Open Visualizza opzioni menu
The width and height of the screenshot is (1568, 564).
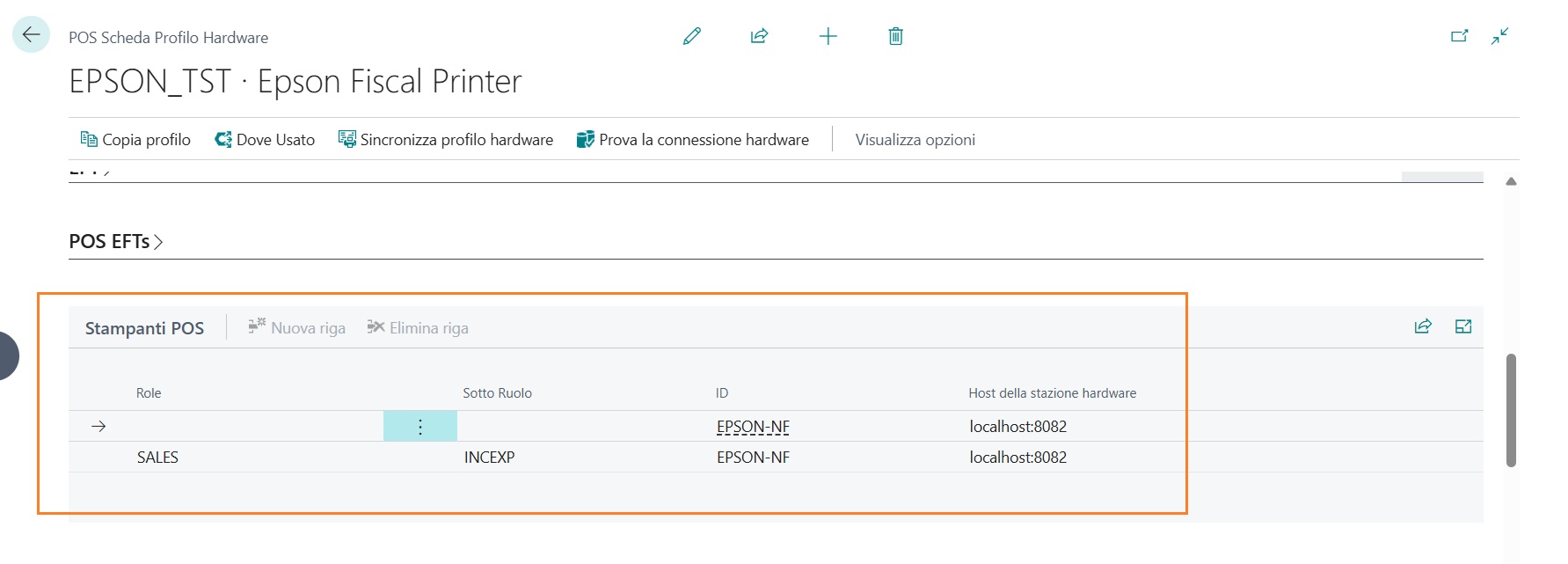915,140
